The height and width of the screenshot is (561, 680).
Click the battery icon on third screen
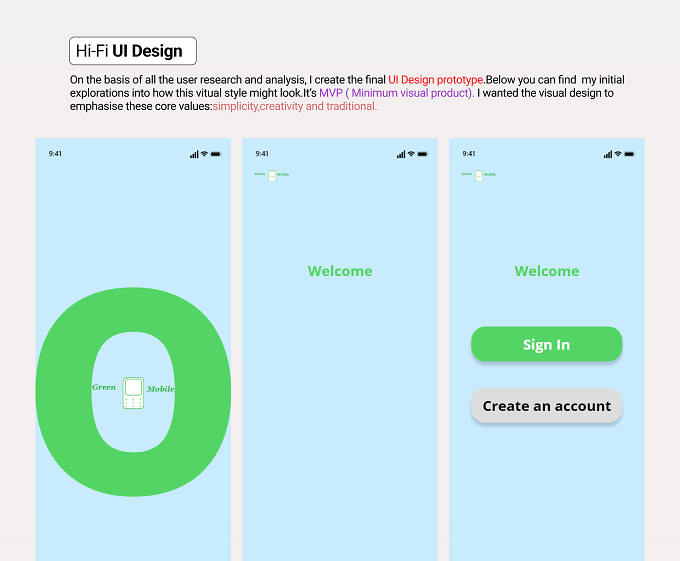coord(630,154)
